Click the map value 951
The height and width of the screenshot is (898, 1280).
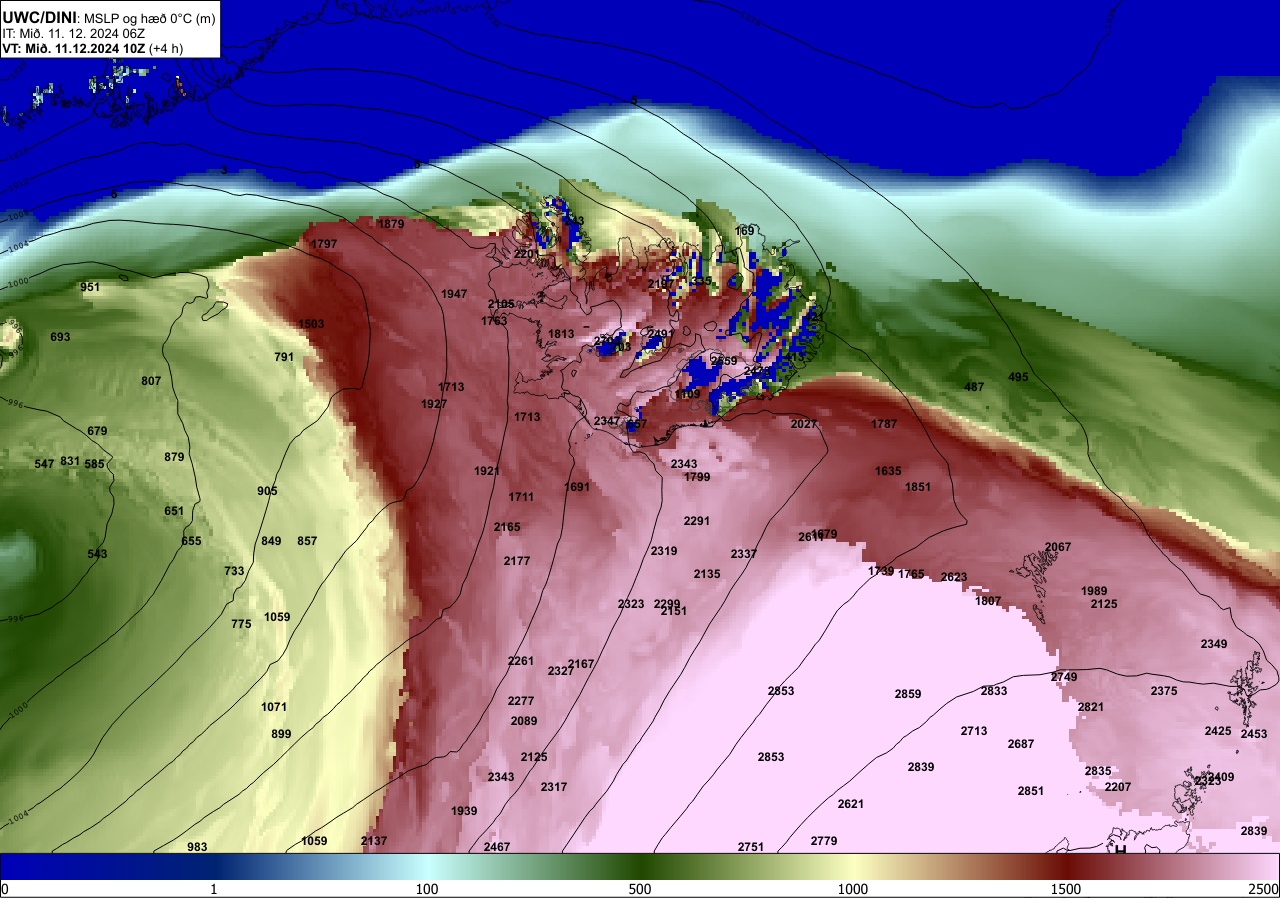tap(90, 287)
